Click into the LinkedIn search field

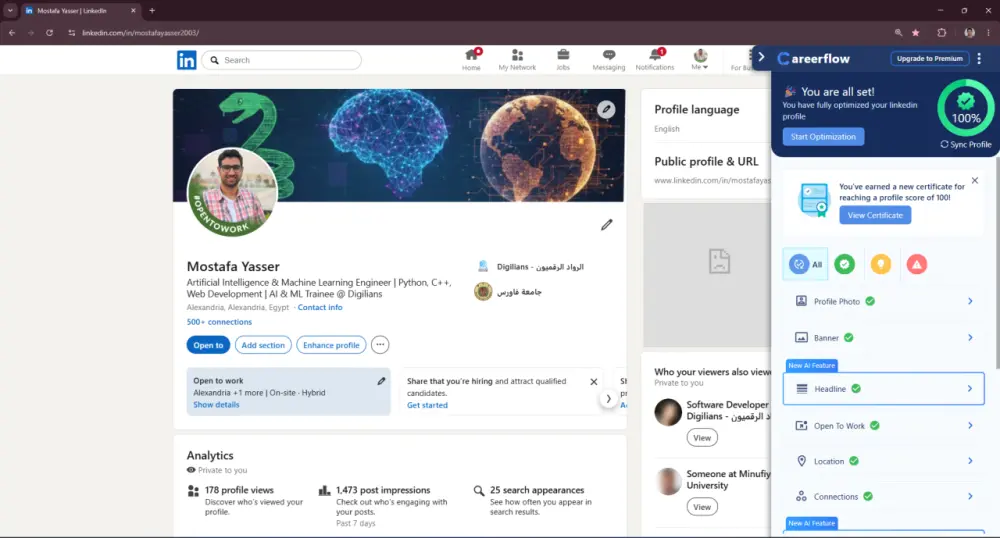(282, 60)
